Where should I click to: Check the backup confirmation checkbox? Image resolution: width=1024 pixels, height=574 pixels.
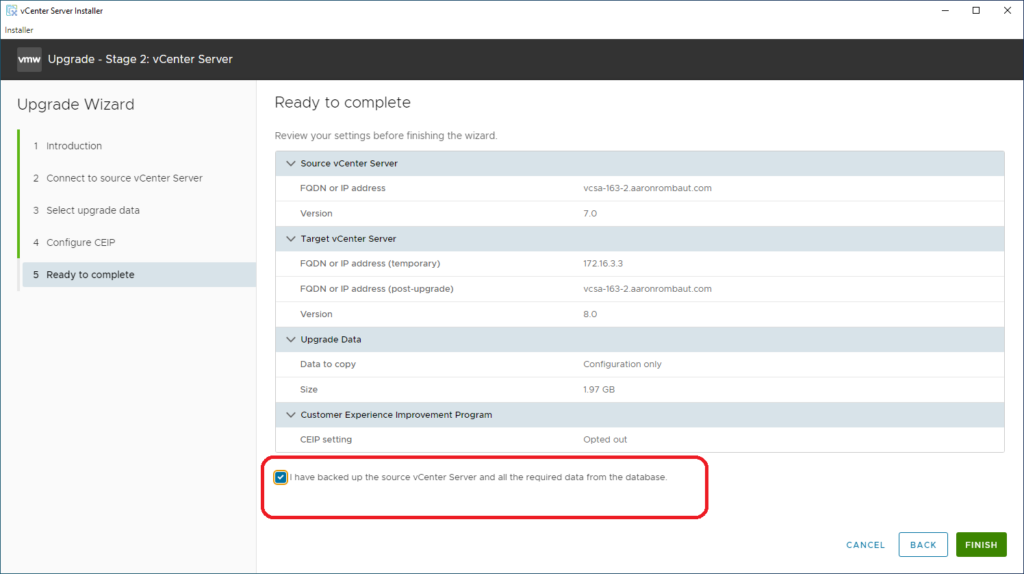click(281, 477)
